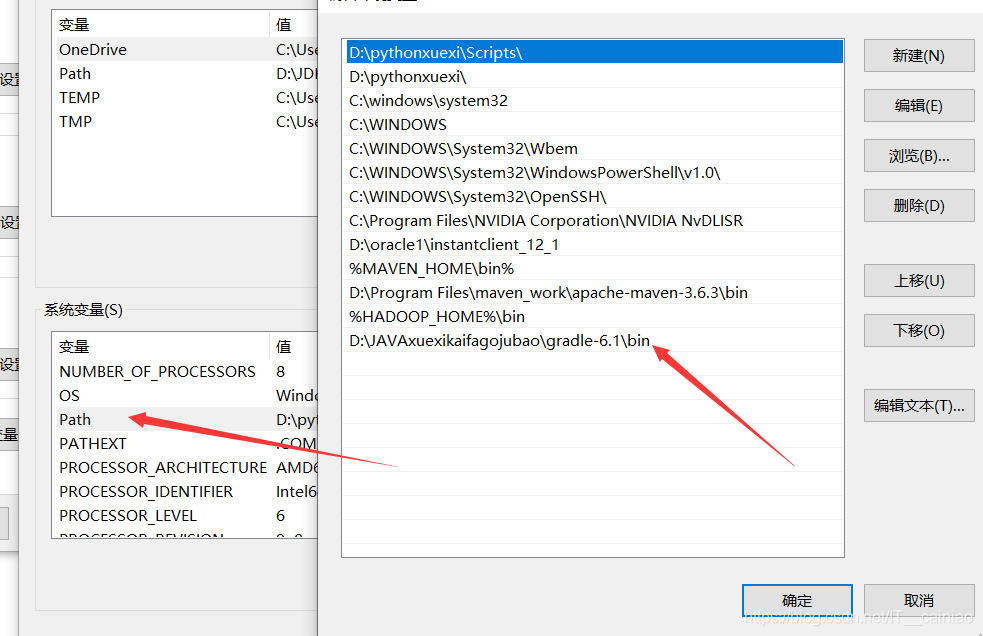Image resolution: width=983 pixels, height=636 pixels.
Task: Click 值 column header in user variables
Action: click(295, 24)
